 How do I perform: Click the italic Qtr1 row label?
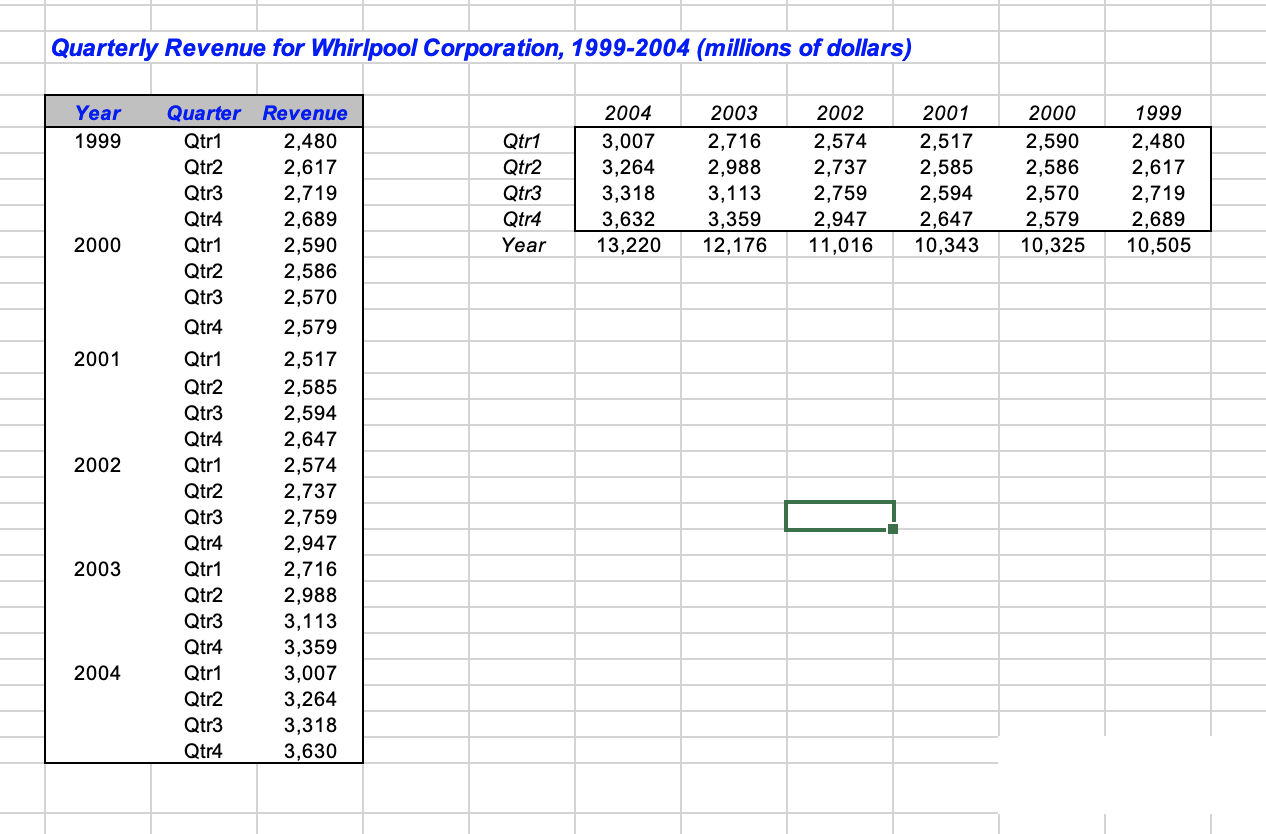[x=524, y=141]
